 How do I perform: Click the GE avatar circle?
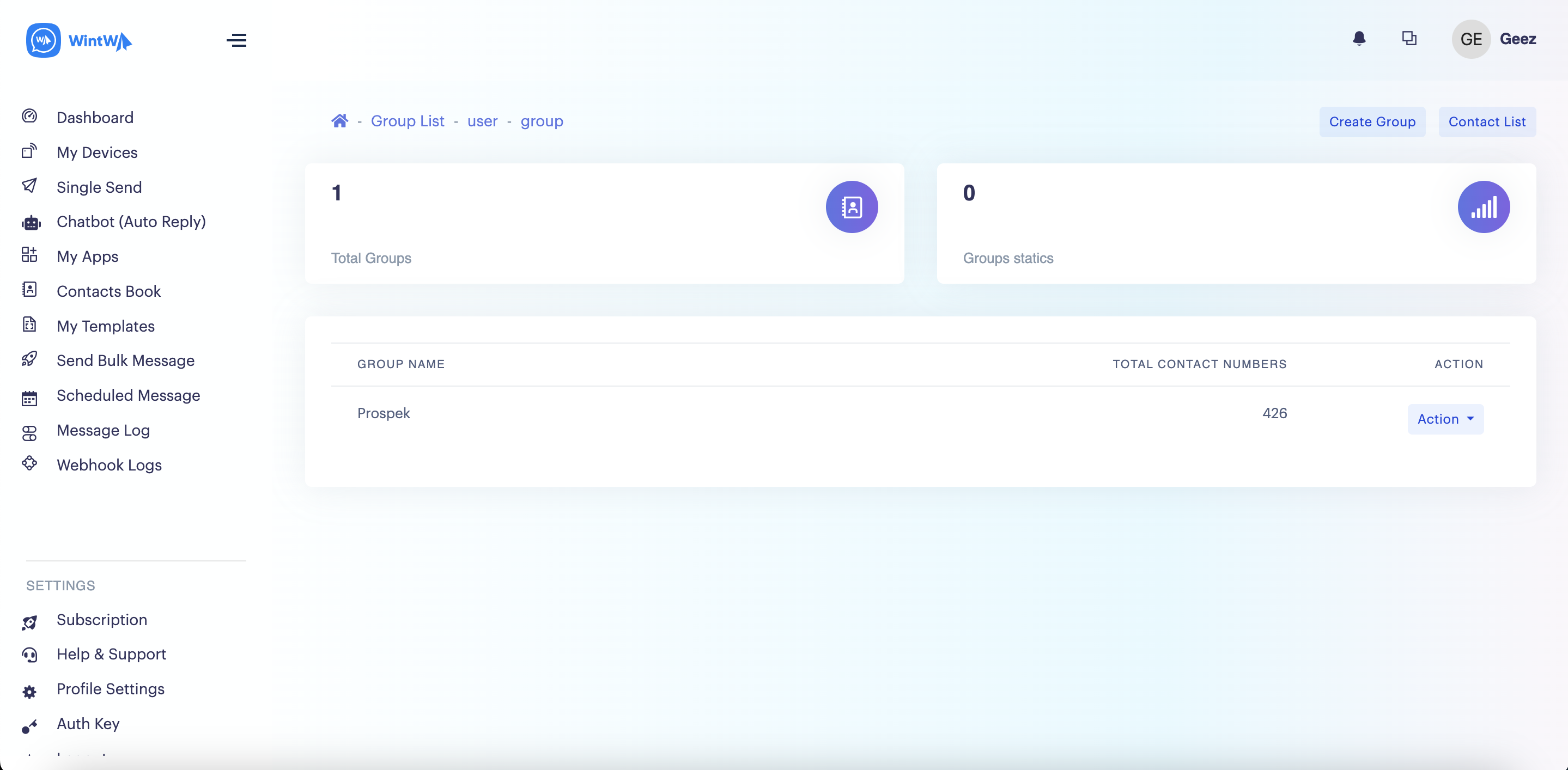(1470, 39)
